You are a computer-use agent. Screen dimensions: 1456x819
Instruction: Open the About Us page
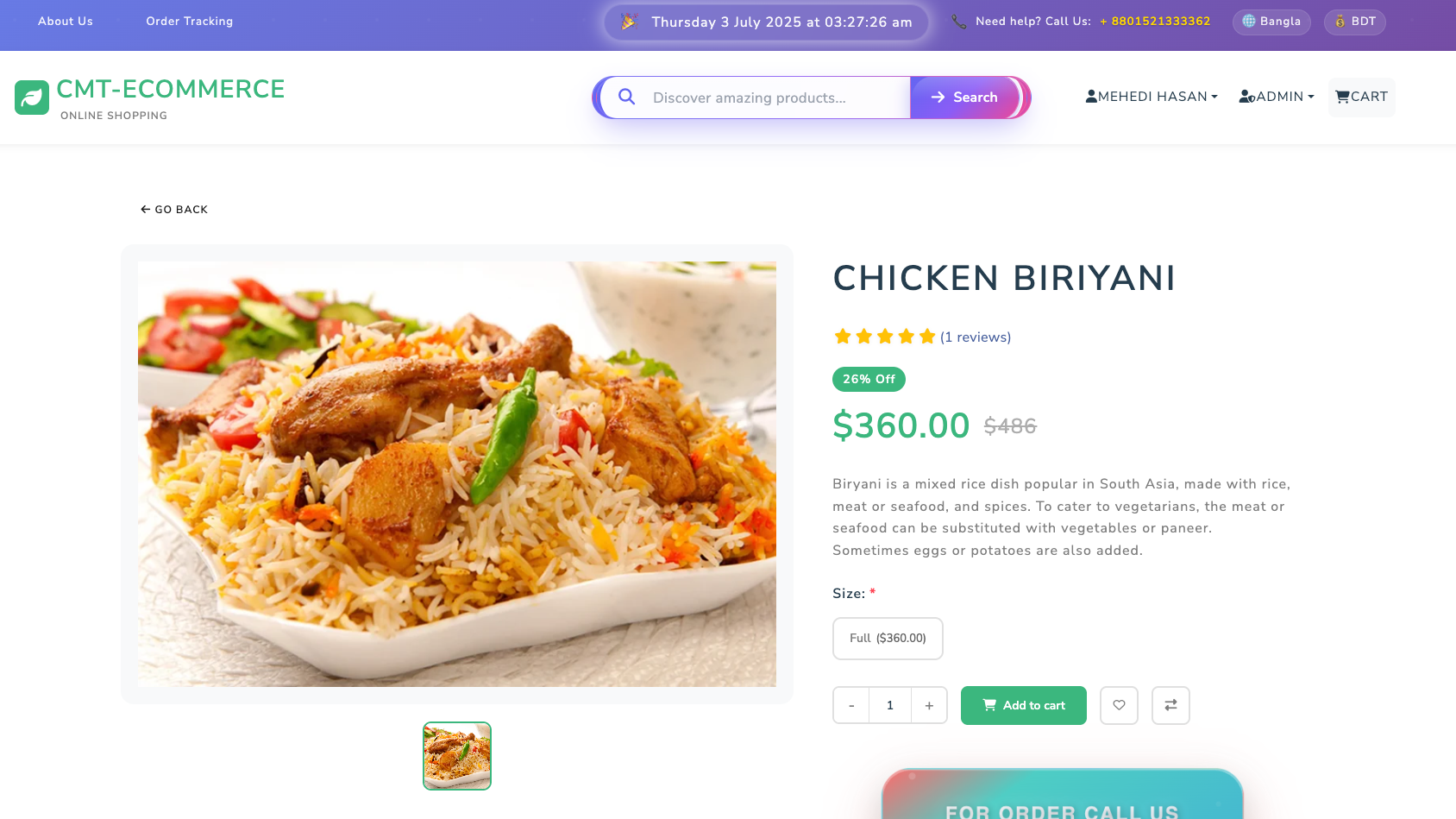tap(66, 22)
